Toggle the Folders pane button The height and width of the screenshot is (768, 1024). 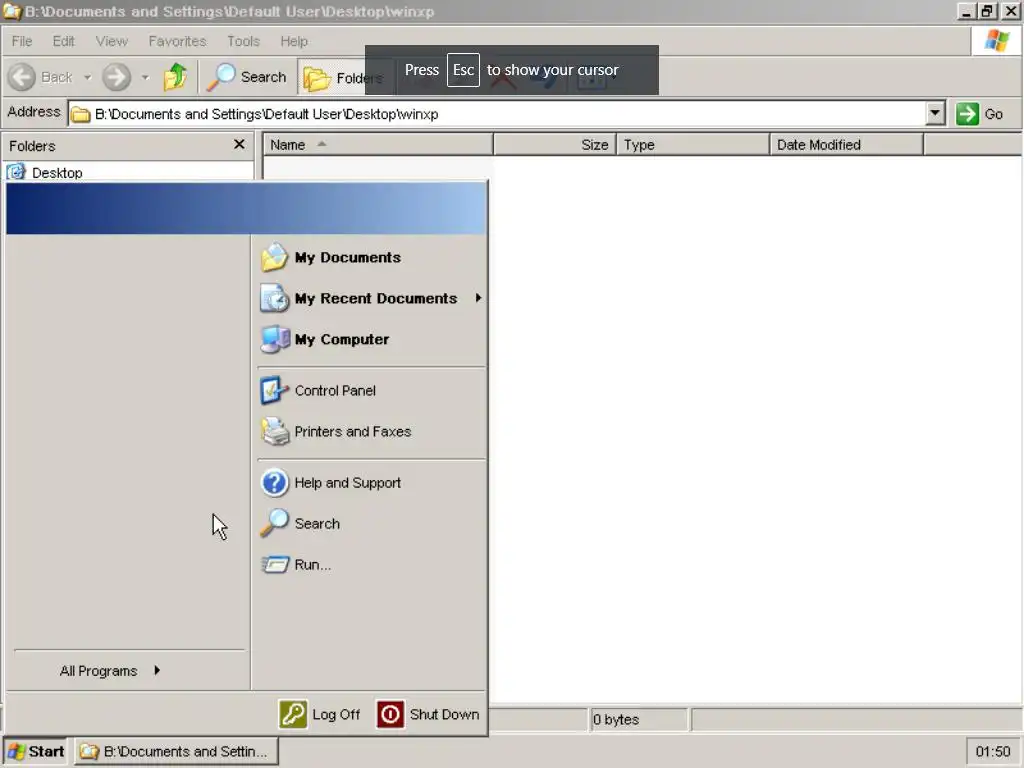point(344,78)
